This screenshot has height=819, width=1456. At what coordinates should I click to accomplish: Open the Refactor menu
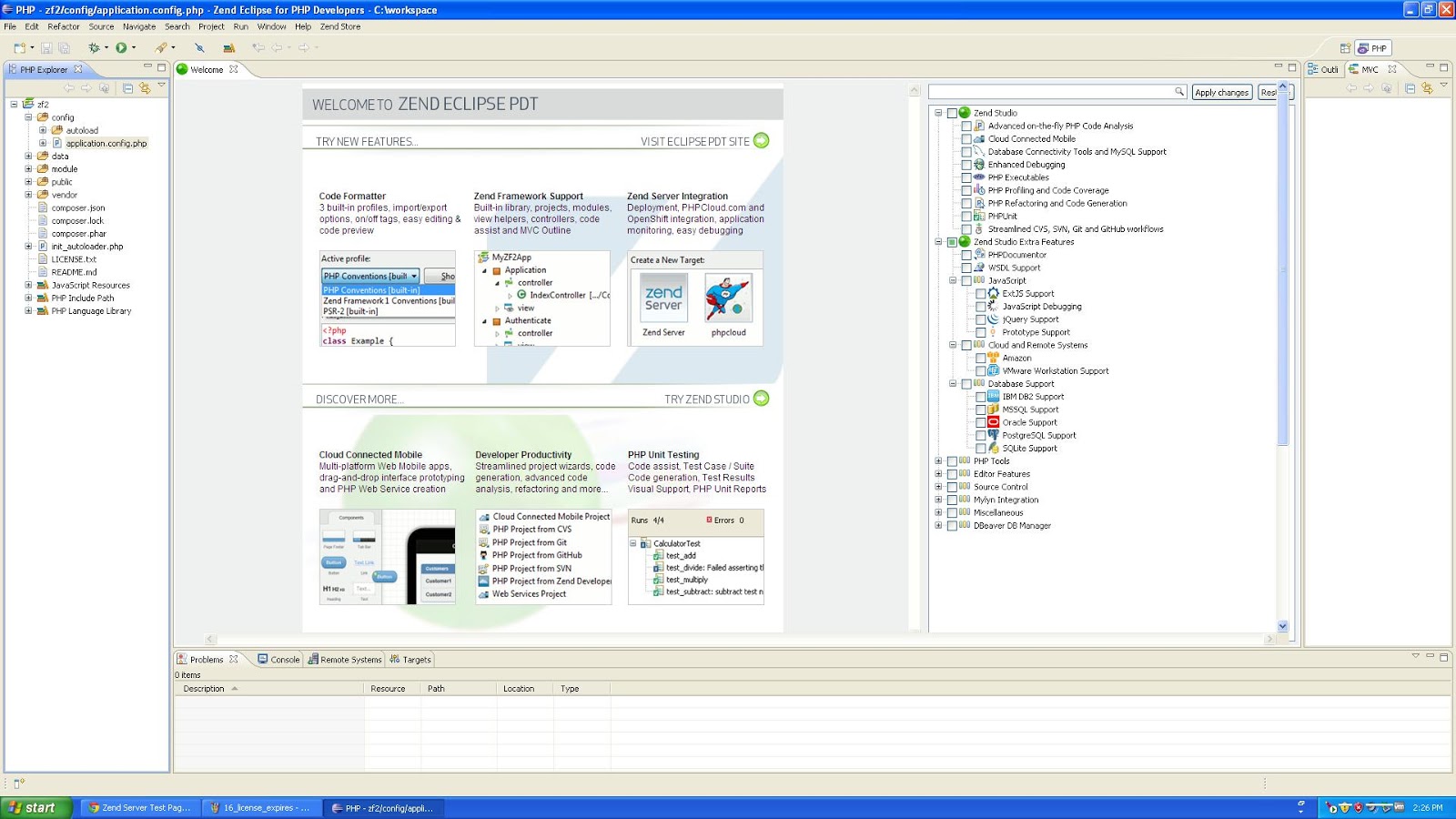pos(64,26)
